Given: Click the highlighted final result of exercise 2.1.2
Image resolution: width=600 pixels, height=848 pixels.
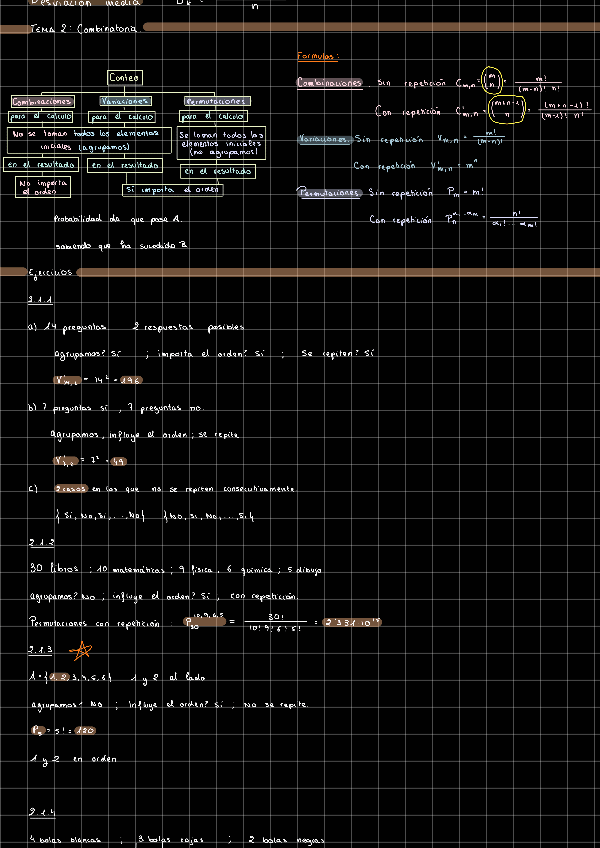Looking at the screenshot, I should [x=349, y=622].
